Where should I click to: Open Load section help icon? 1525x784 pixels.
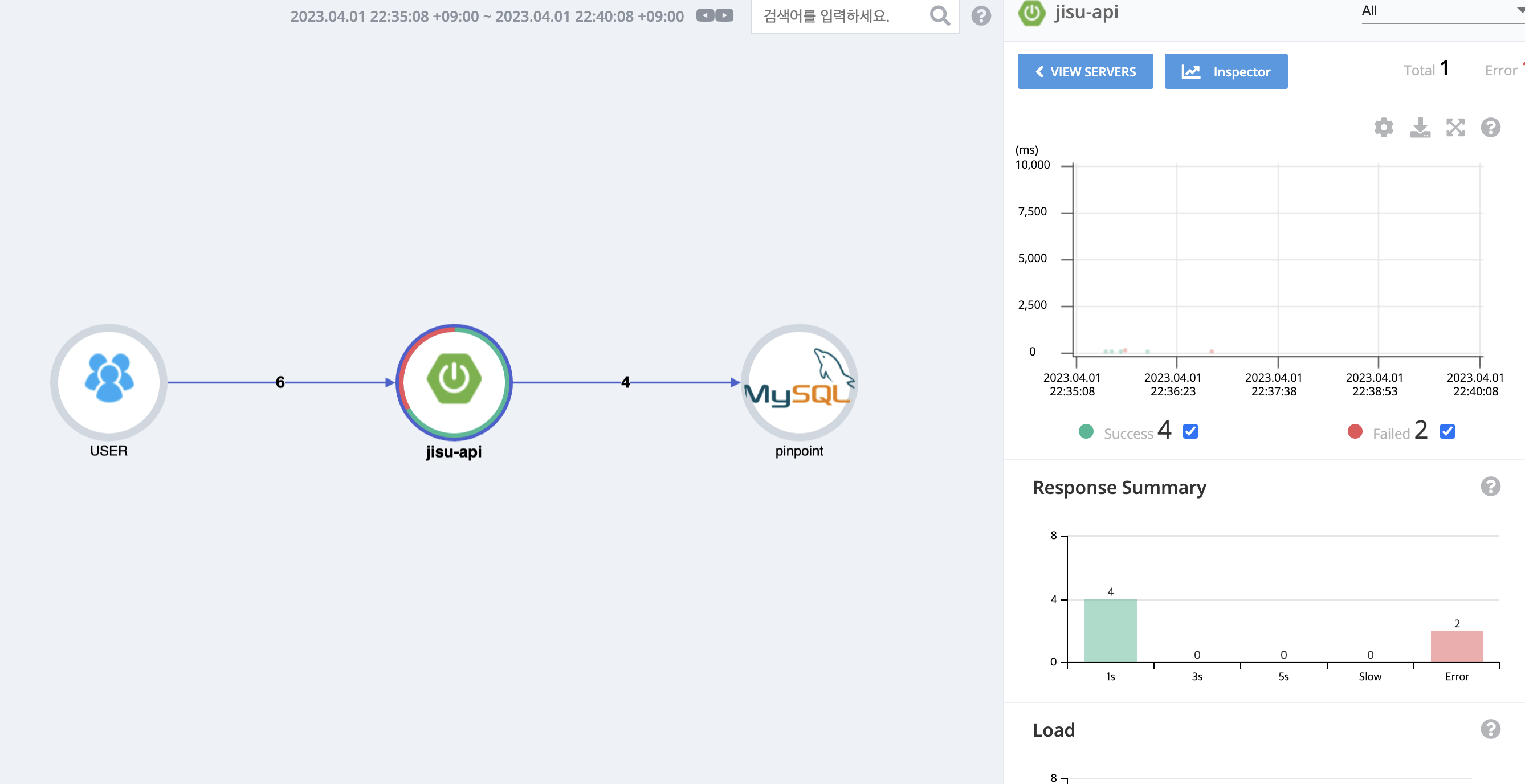click(x=1490, y=729)
